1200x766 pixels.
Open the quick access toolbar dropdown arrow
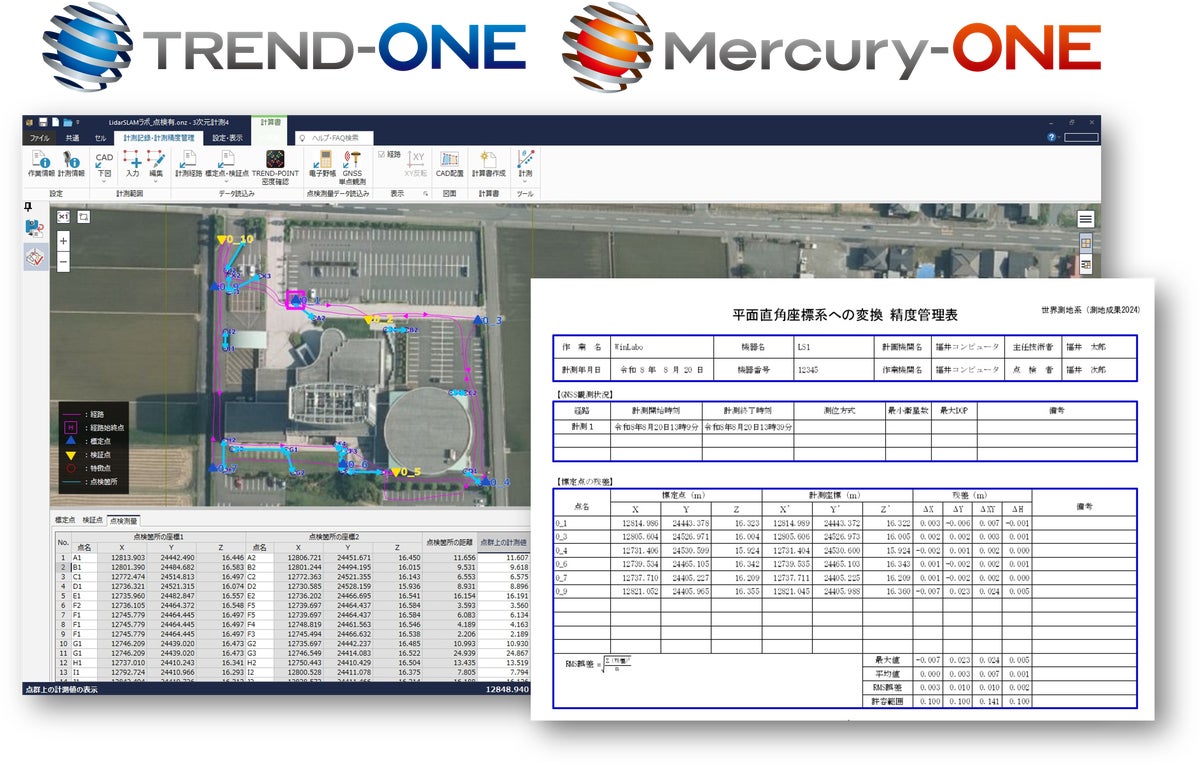click(x=78, y=122)
